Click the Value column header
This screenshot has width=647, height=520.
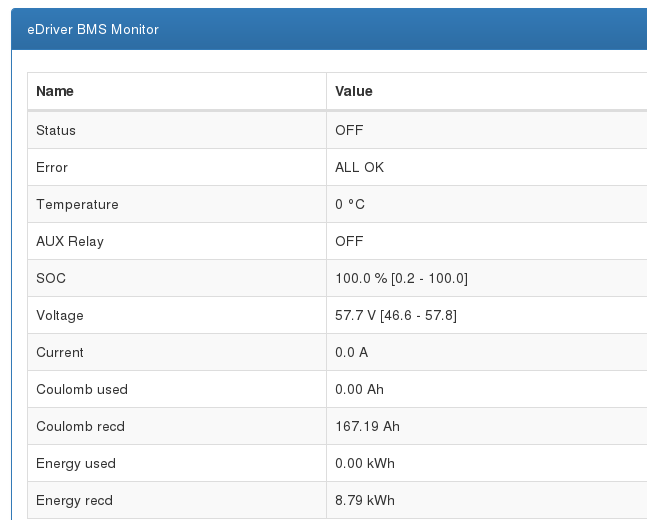pyautogui.click(x=354, y=91)
